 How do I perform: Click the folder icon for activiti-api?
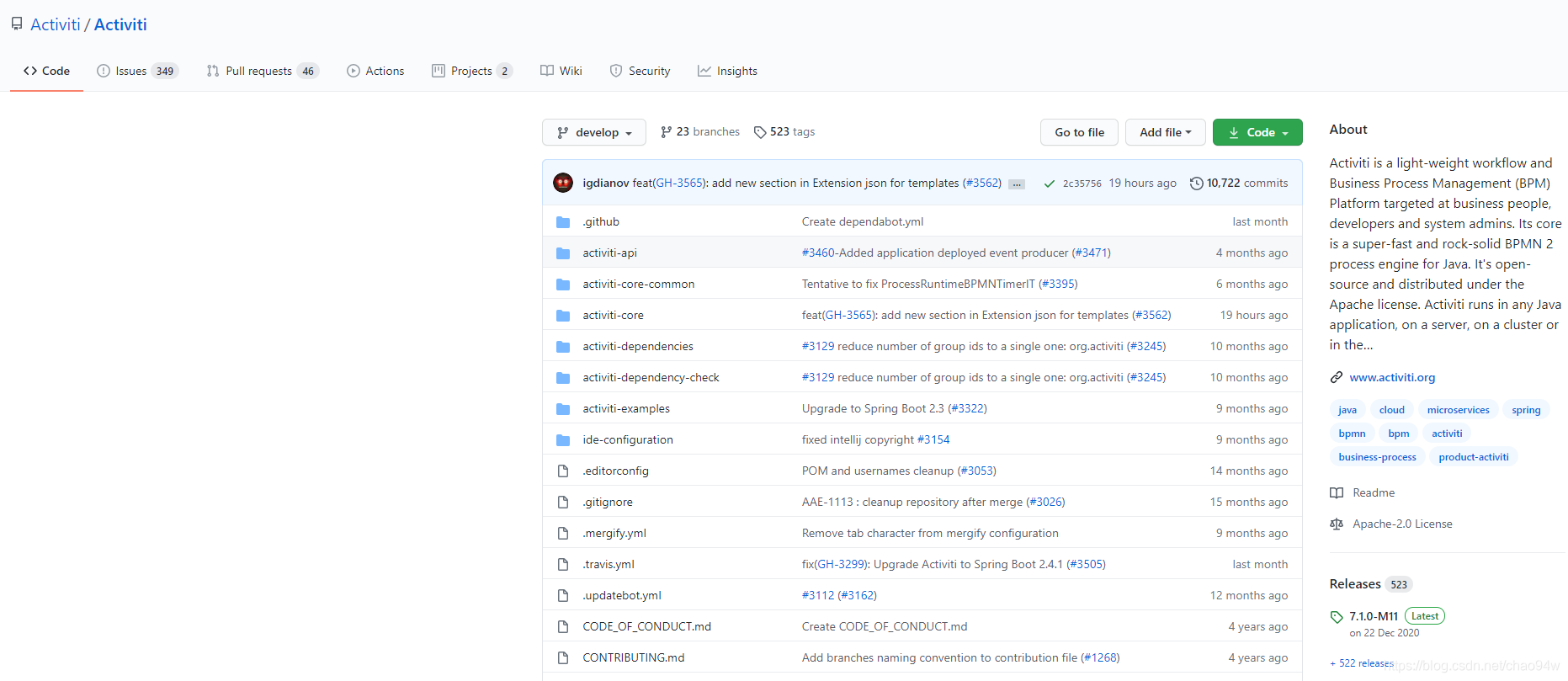coord(563,253)
